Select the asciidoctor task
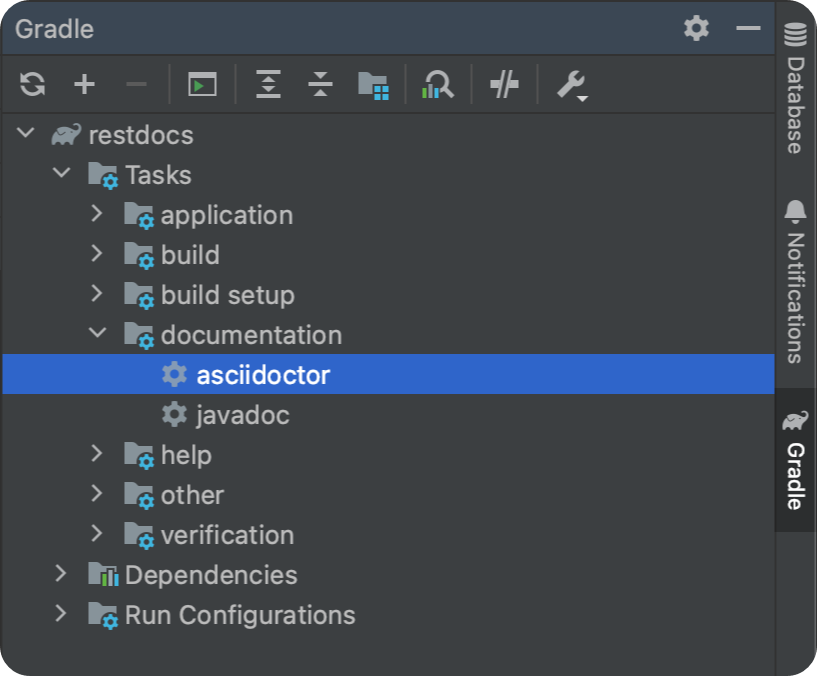Image resolution: width=817 pixels, height=676 pixels. (x=388, y=374)
